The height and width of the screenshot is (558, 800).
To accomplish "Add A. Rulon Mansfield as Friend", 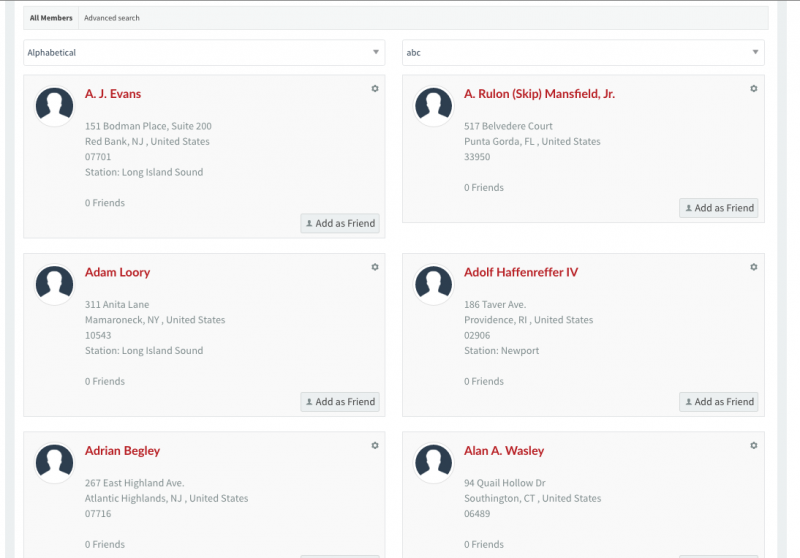I will pyautogui.click(x=719, y=208).
